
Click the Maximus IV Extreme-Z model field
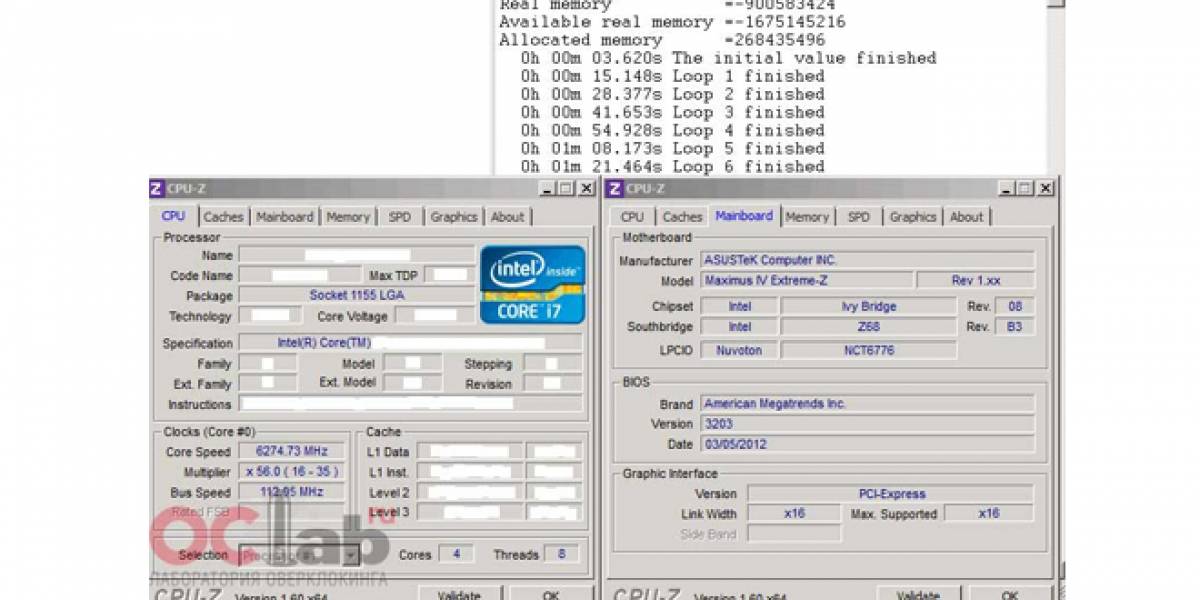806,281
